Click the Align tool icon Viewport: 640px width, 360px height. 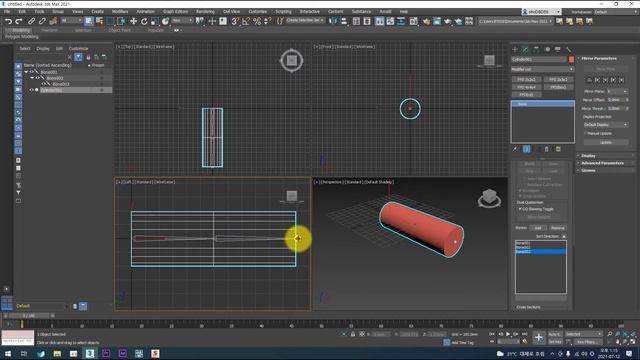(344, 21)
